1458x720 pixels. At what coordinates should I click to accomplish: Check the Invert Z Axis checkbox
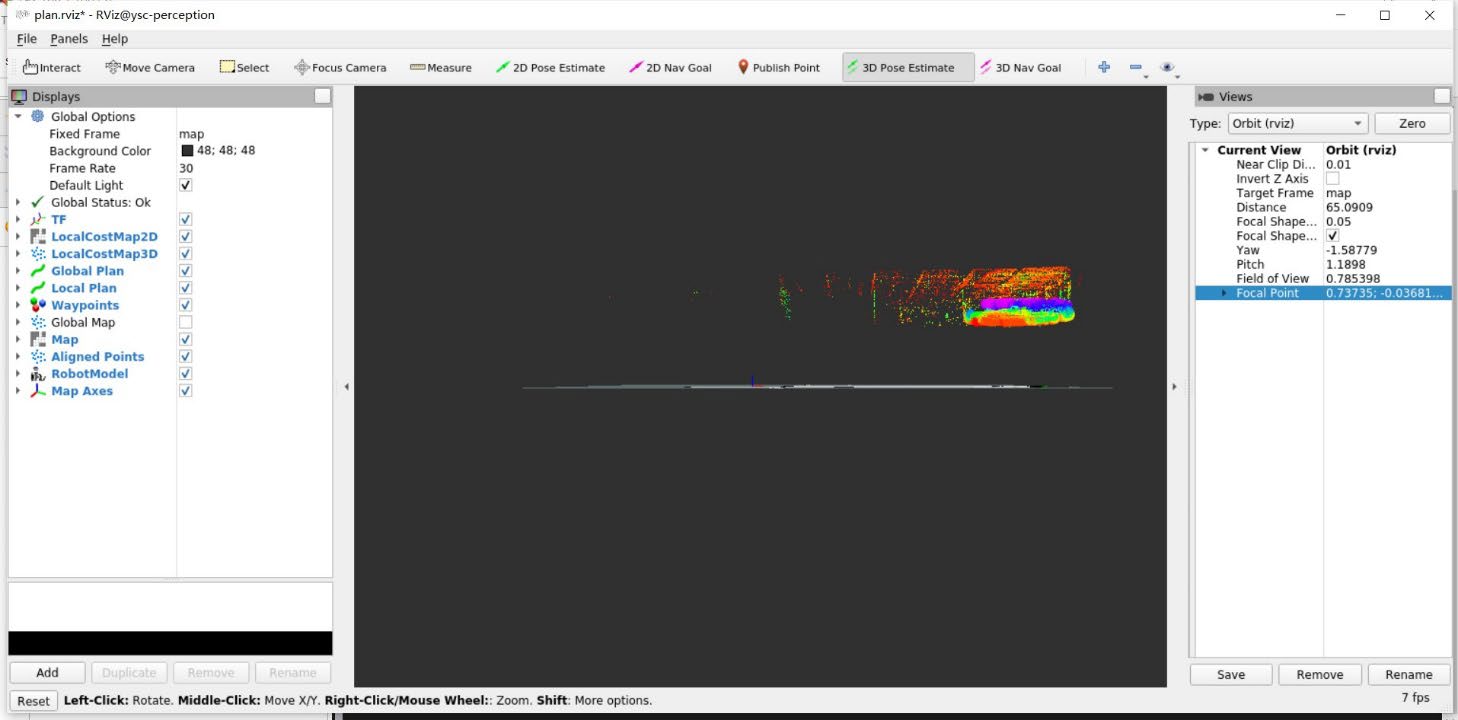tap(1333, 179)
